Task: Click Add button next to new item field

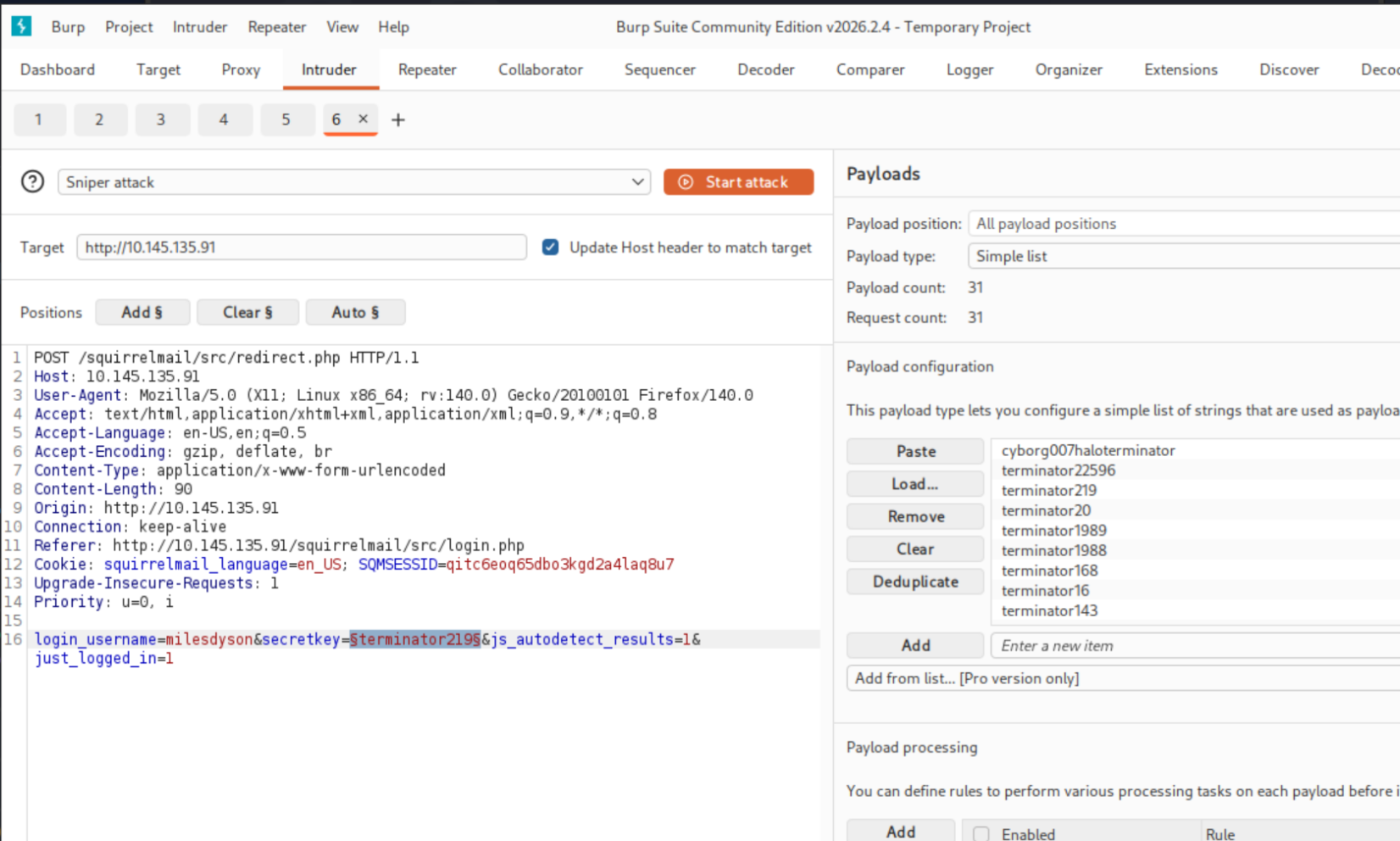Action: tap(915, 645)
